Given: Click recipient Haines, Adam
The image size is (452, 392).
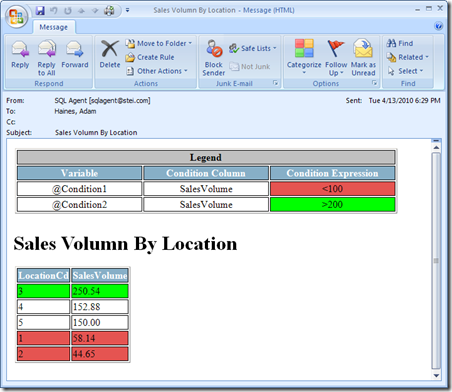Looking at the screenshot, I should (x=75, y=111).
